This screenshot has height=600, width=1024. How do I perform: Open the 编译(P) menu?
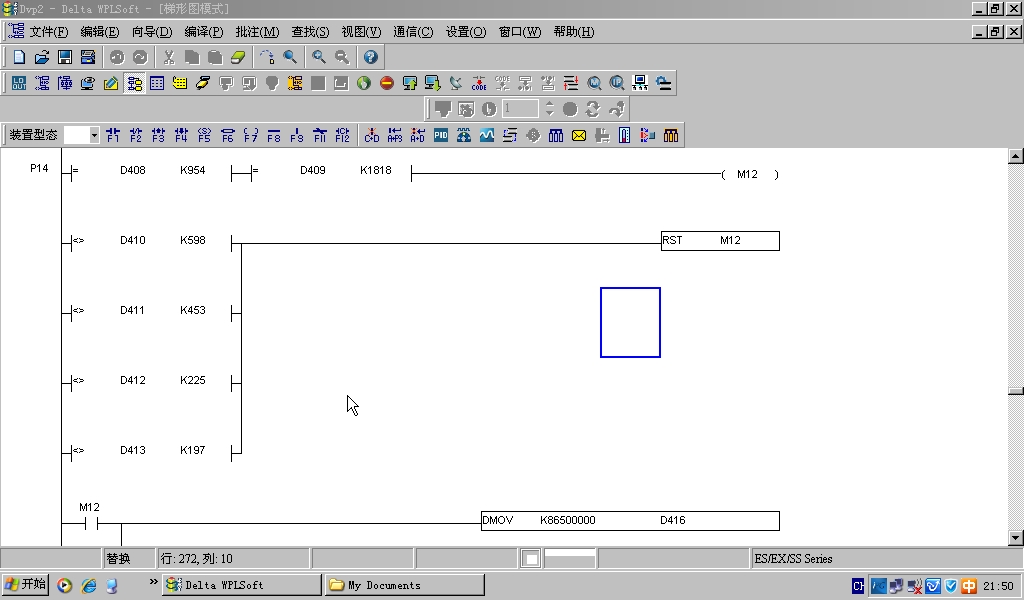pos(203,32)
